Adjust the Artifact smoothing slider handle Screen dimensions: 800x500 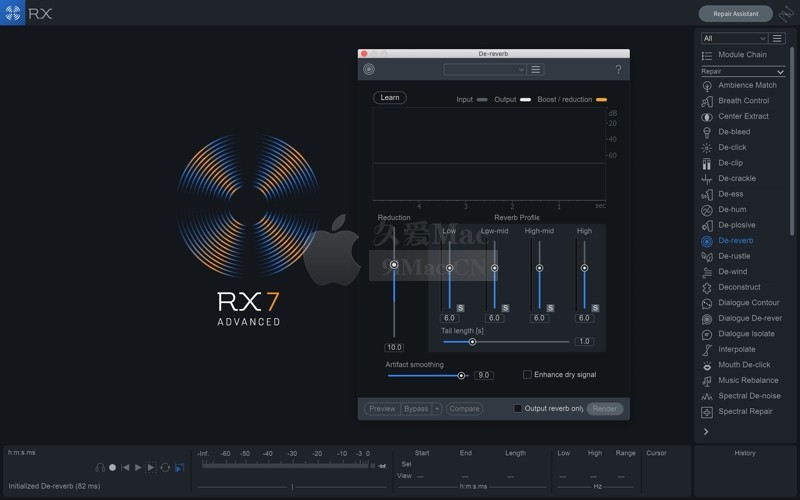pos(461,376)
